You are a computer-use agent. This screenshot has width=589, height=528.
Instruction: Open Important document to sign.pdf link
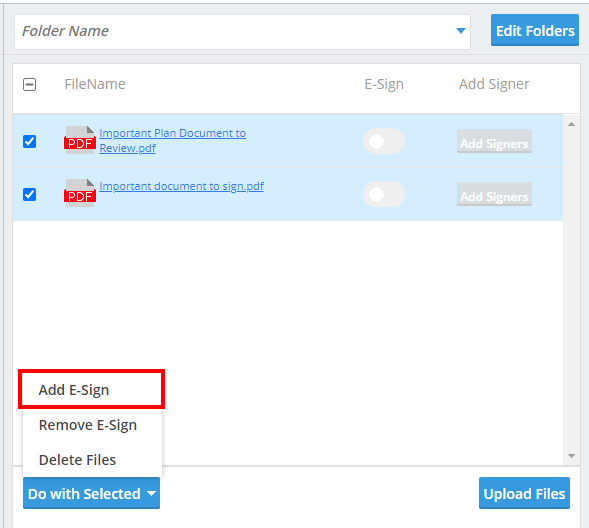click(181, 186)
